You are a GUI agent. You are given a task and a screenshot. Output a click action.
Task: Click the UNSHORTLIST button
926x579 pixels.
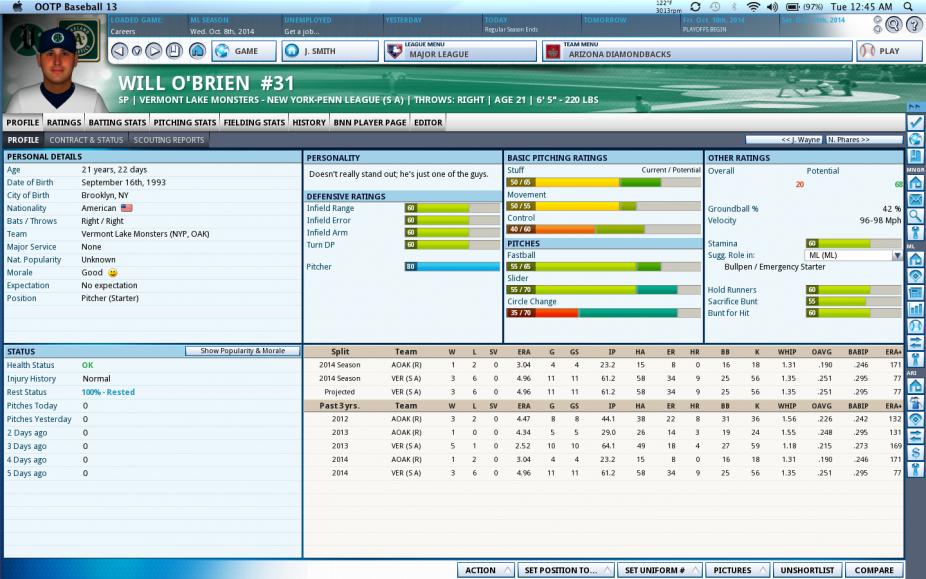[807, 570]
